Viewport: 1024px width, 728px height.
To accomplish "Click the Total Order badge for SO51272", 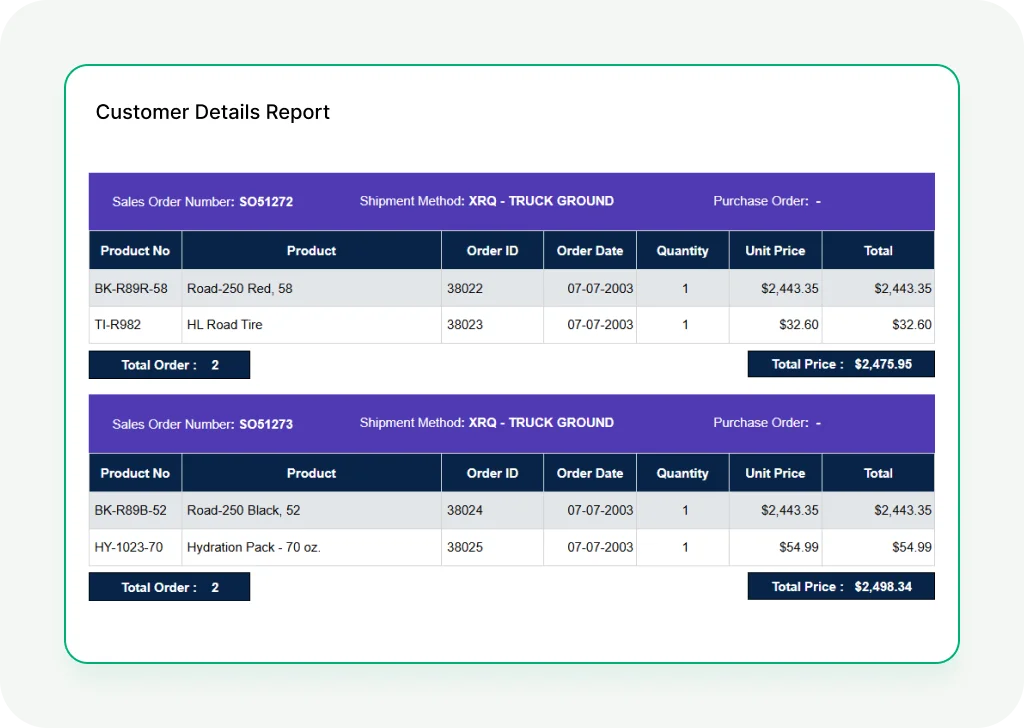I will 169,364.
